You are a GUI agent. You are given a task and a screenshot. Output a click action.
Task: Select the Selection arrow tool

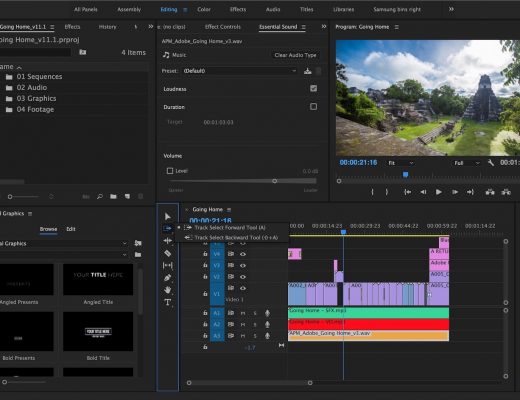[x=168, y=217]
